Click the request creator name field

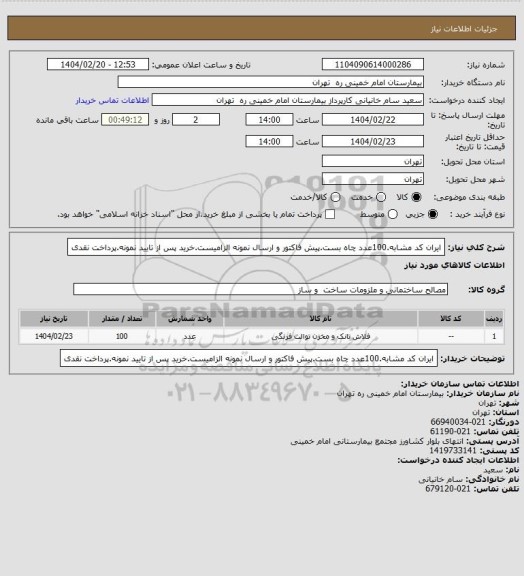coord(287,100)
